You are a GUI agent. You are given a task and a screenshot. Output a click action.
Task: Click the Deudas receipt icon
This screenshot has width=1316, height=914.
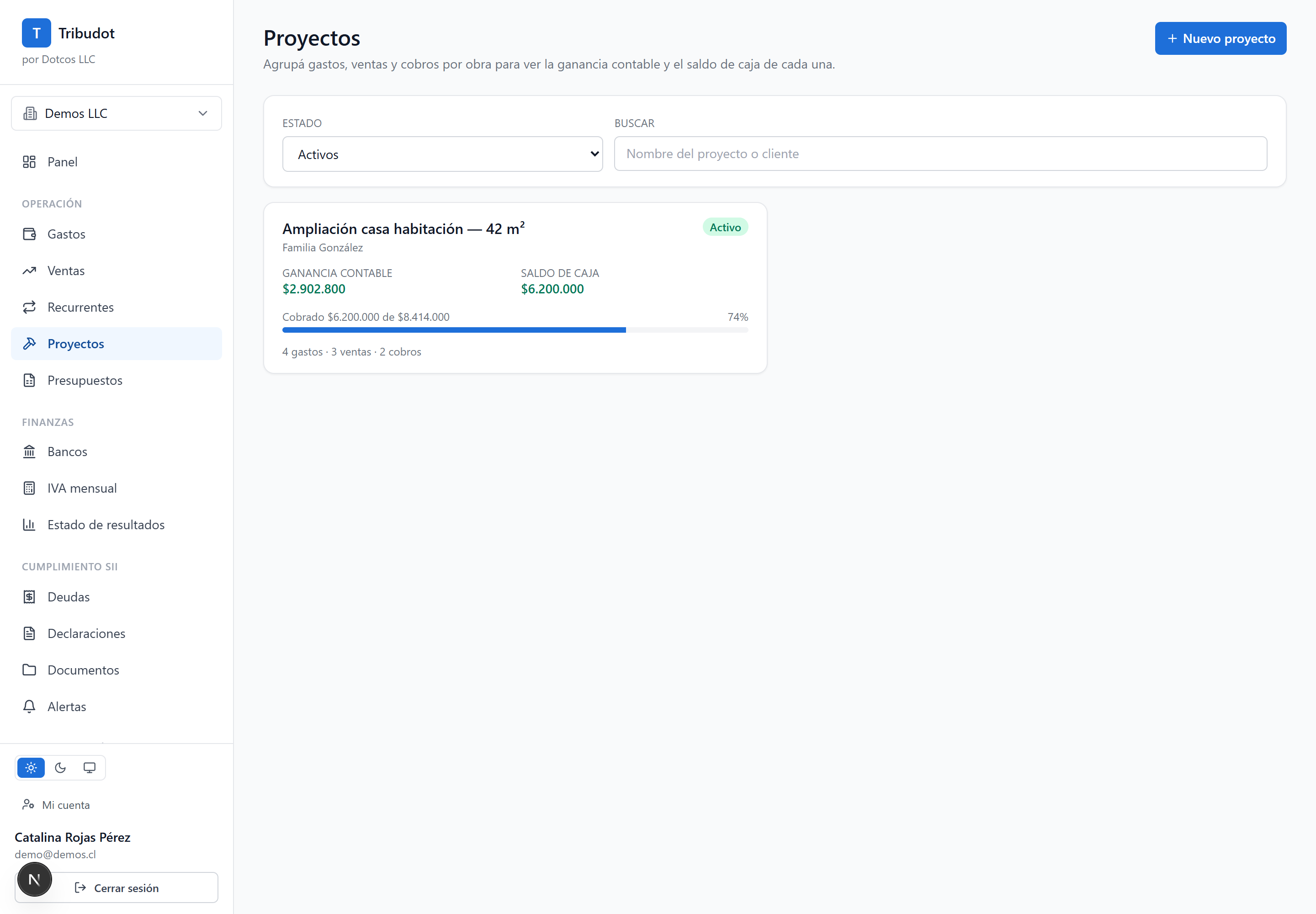click(x=29, y=597)
